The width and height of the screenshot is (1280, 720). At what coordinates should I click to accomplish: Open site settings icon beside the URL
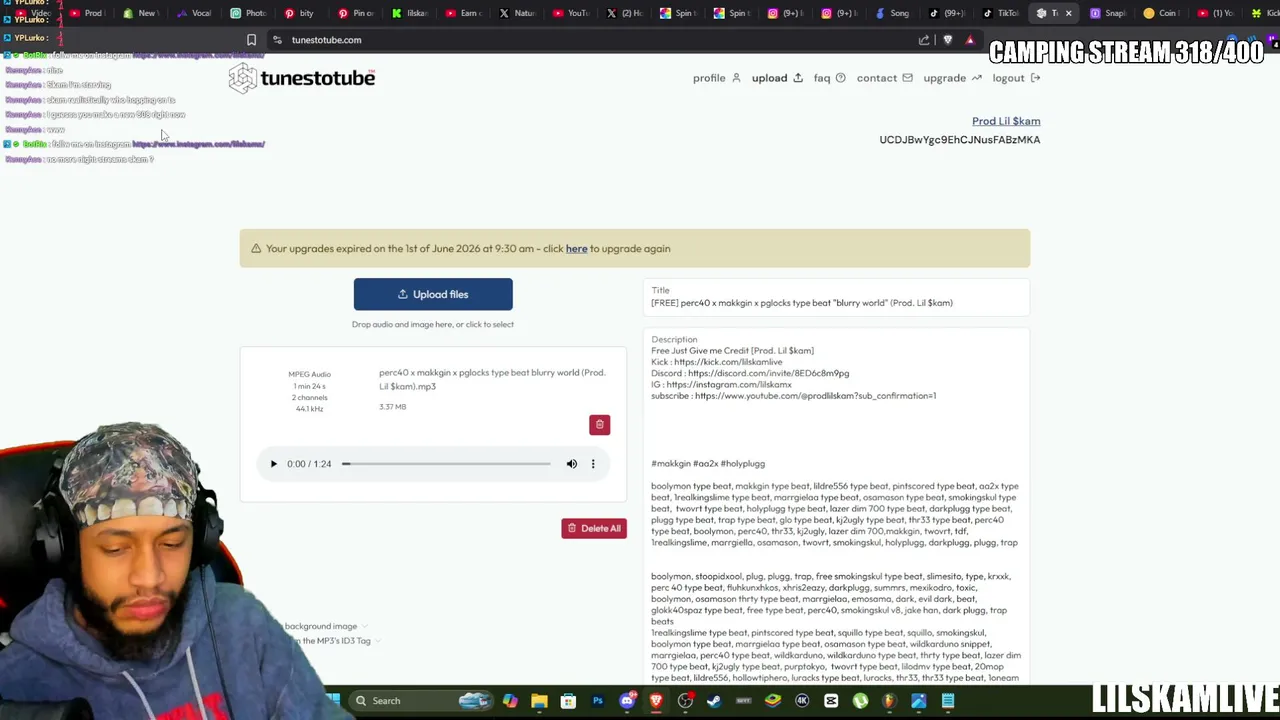click(x=277, y=40)
